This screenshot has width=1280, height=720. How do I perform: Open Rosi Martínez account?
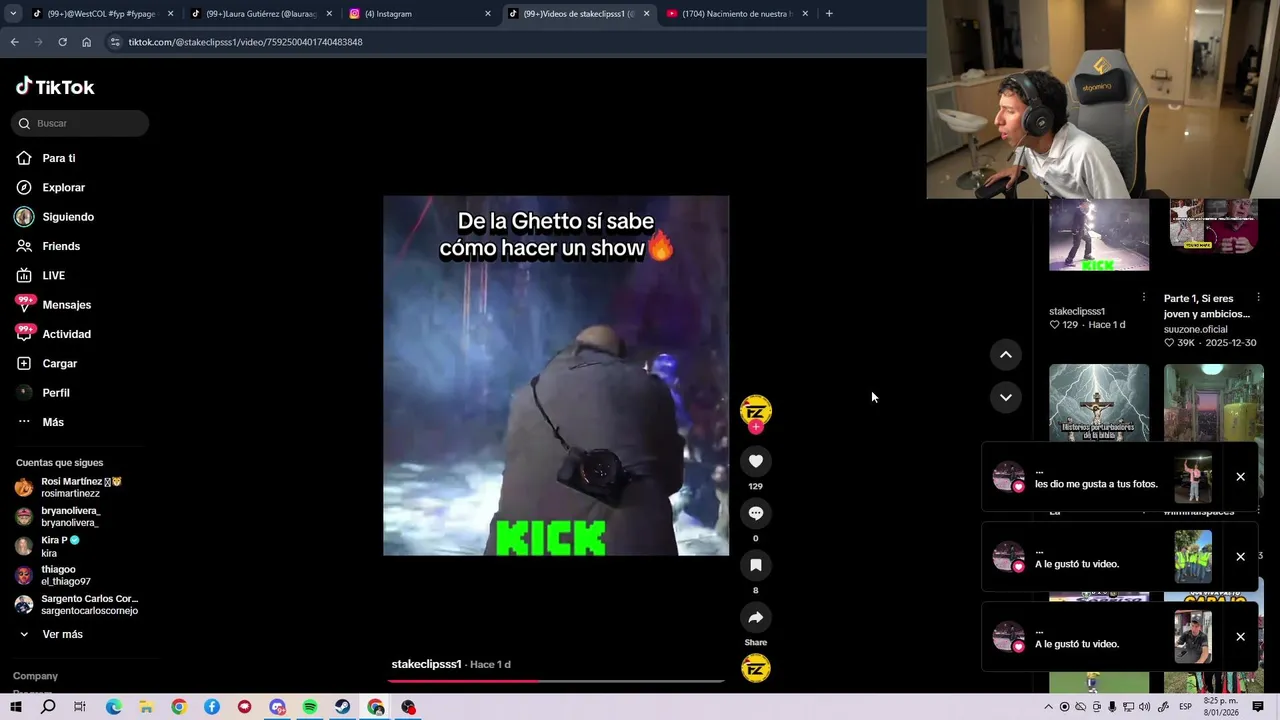click(80, 487)
